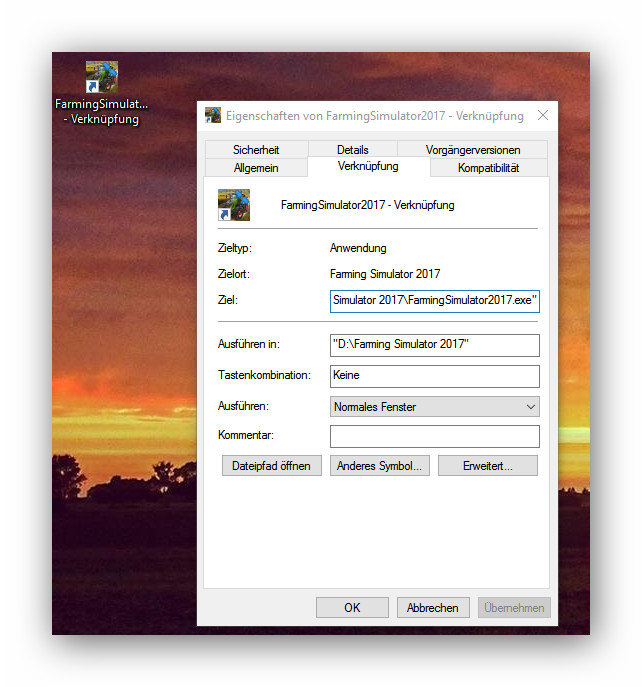Open the Erweitert... settings button
Viewport: 642px width, 687px height.
pos(487,466)
